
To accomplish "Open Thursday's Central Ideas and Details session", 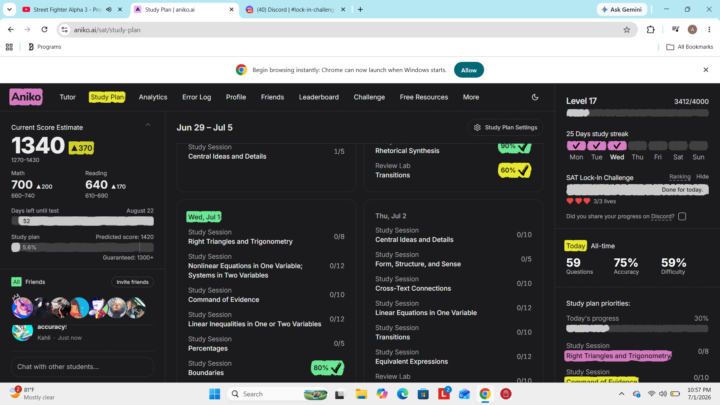I will (x=453, y=235).
